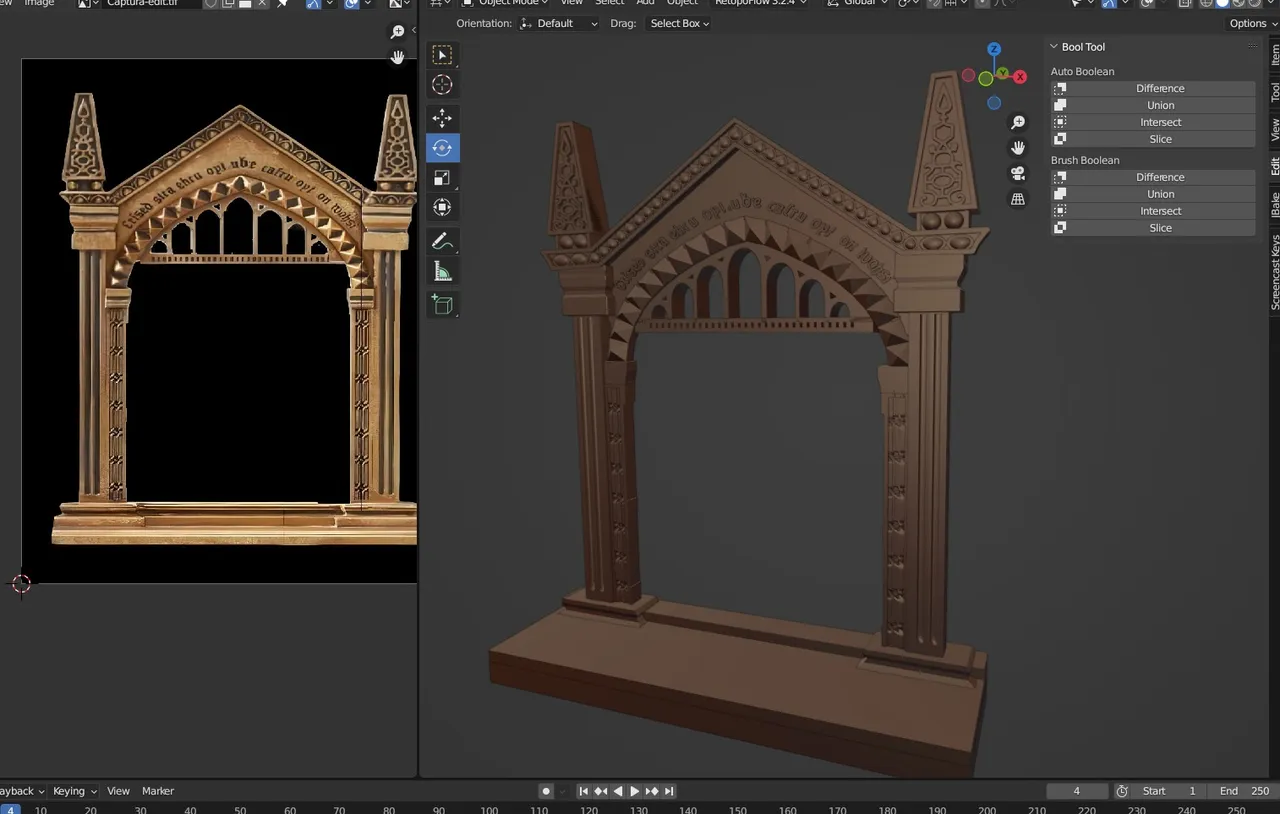1280x814 pixels.
Task: Select the Transform tool
Action: 442,208
